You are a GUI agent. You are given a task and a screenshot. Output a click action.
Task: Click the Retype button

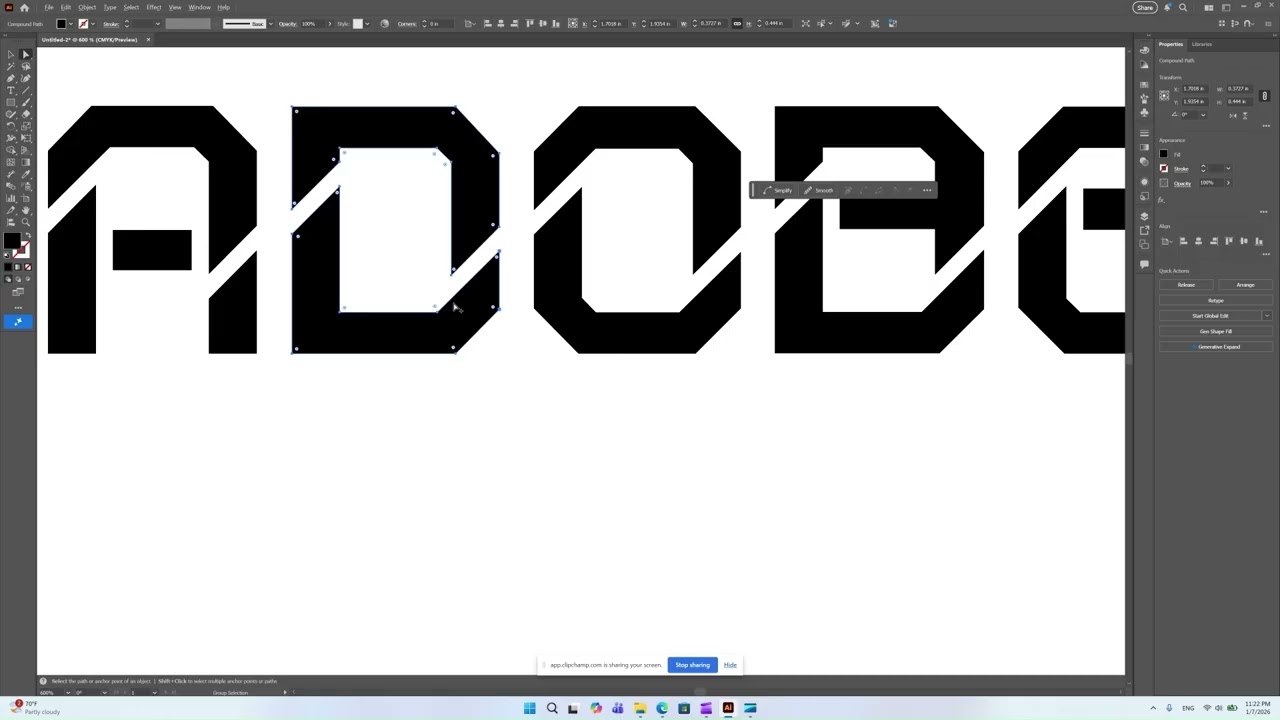point(1216,300)
